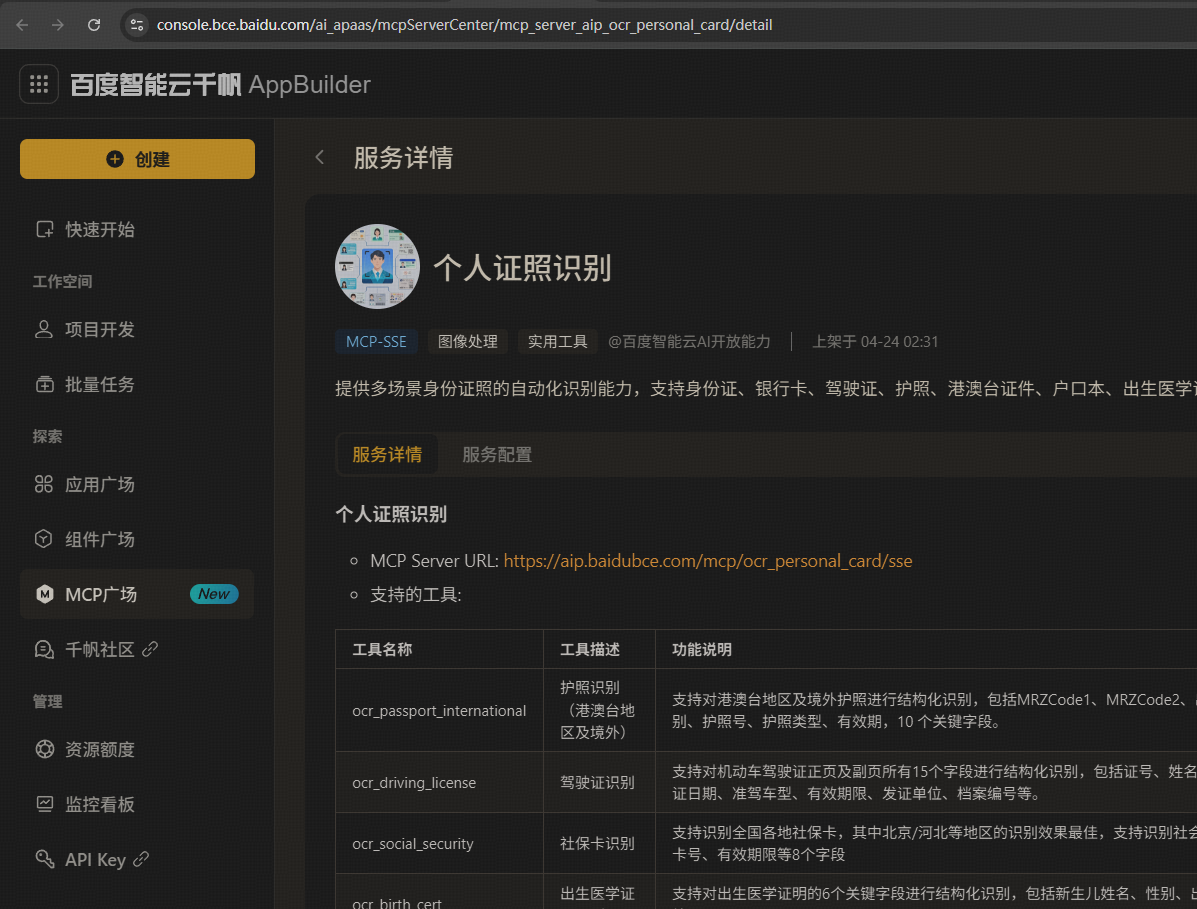Open 千帆社区 link in sidebar
The height and width of the screenshot is (909, 1197).
coord(137,649)
